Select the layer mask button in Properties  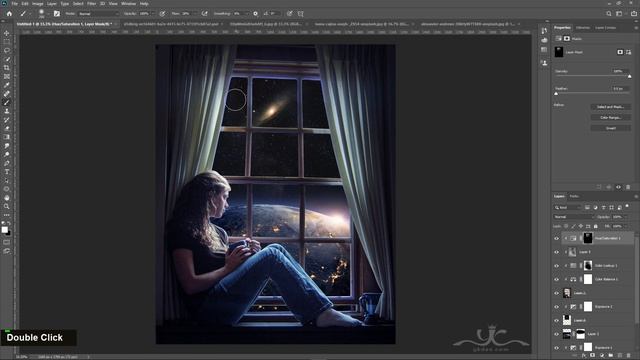tap(620, 52)
